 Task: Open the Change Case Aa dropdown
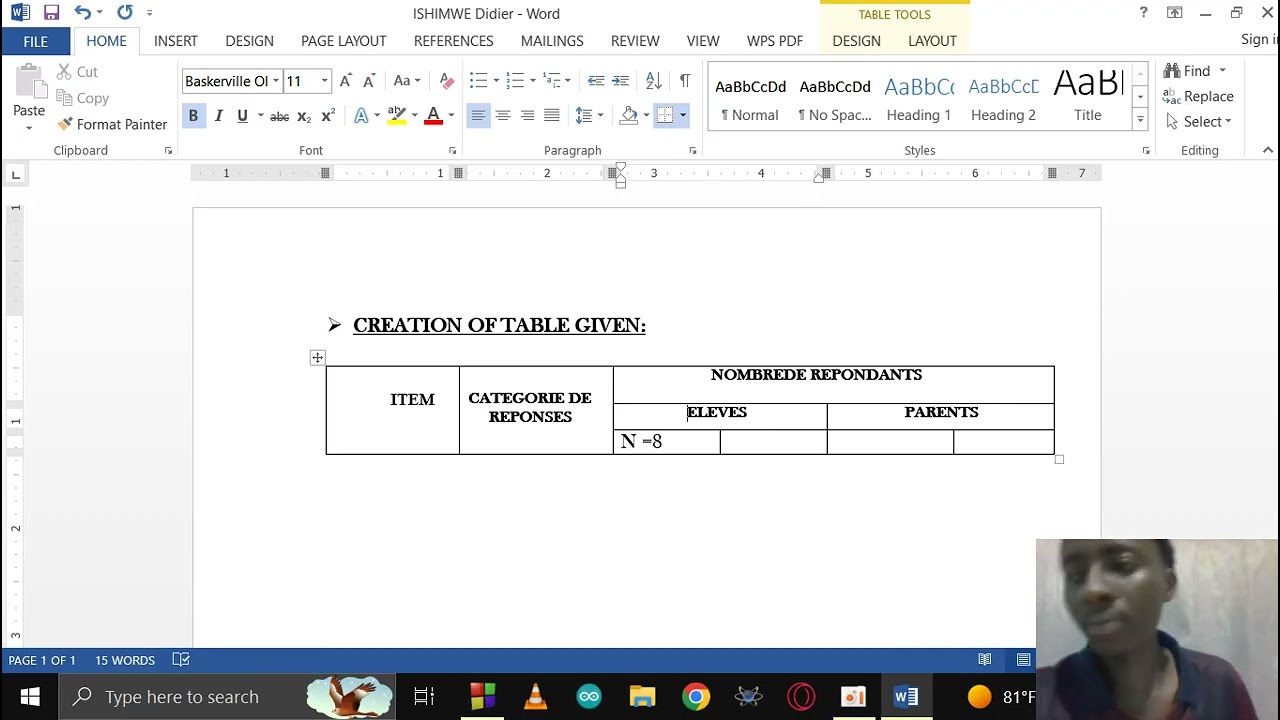point(407,81)
